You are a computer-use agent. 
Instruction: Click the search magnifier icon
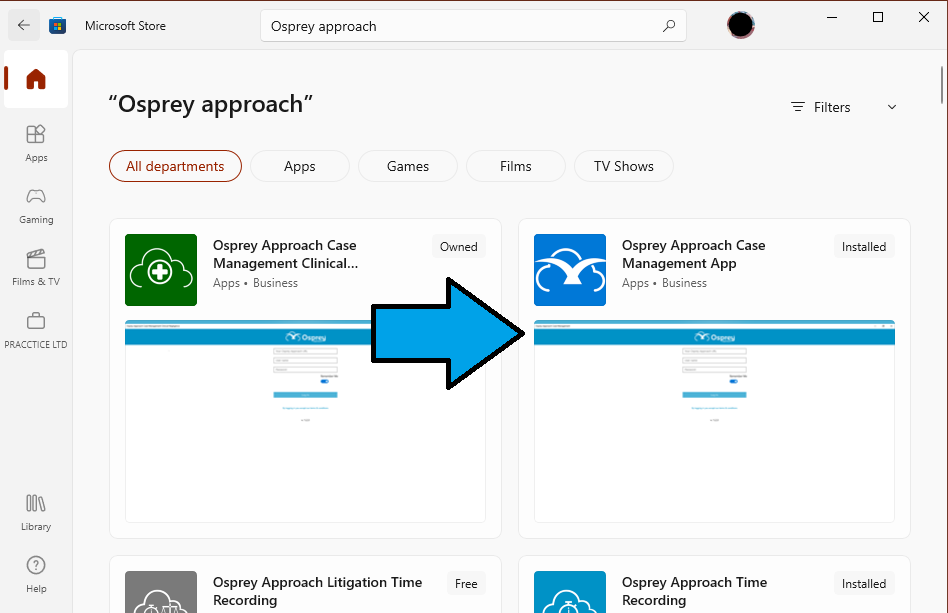669,26
